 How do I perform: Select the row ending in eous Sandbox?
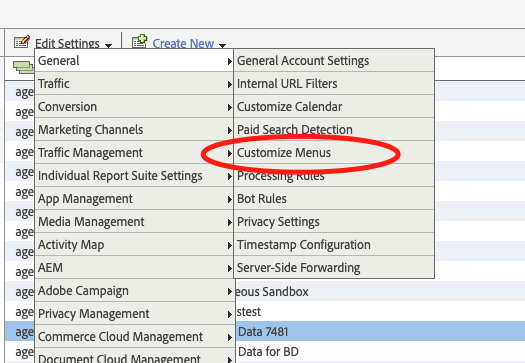[380, 292]
